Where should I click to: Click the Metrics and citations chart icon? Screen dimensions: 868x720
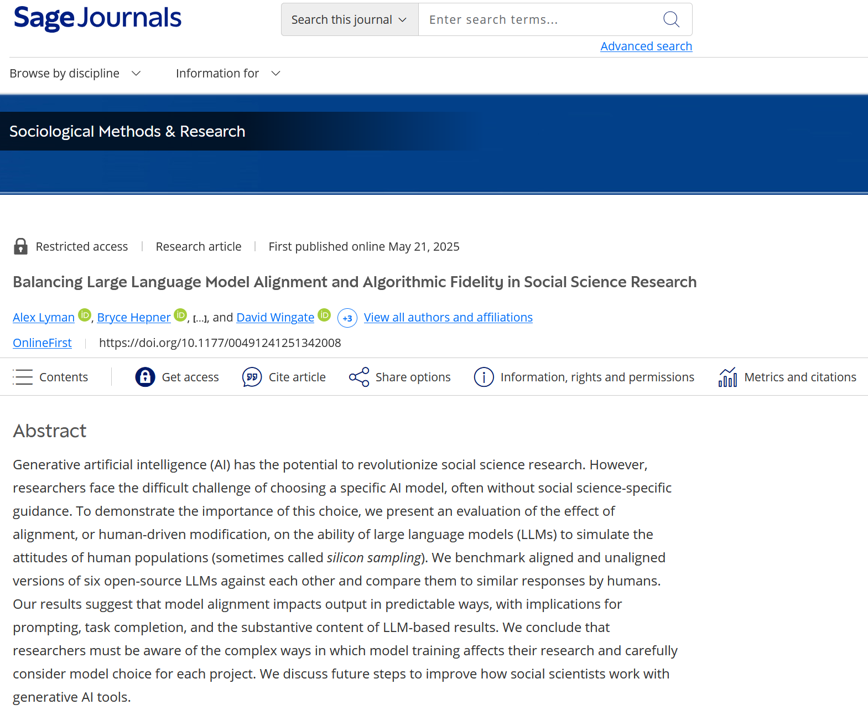[x=728, y=377]
